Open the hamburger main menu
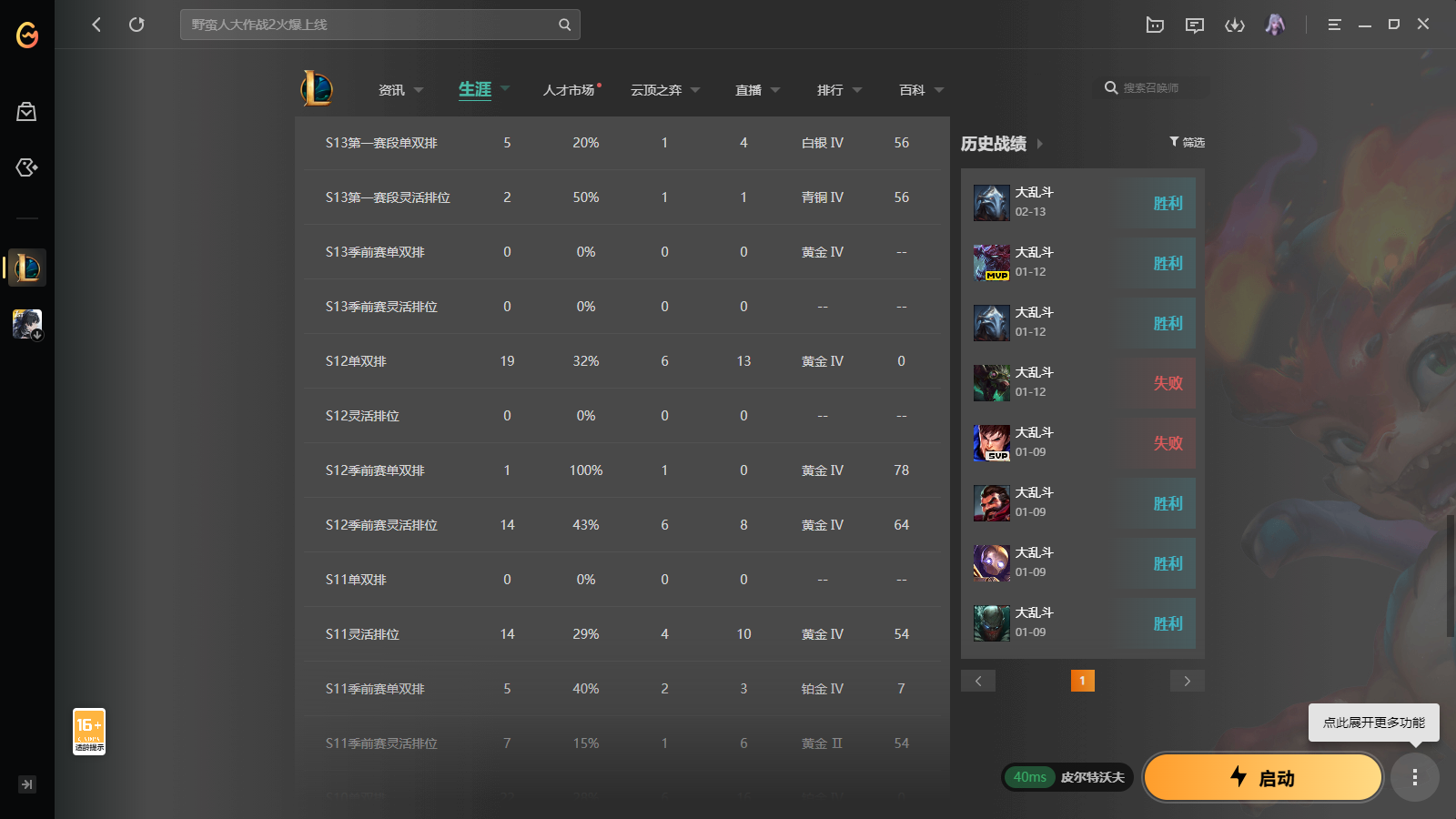Screen dimensions: 1456x819 coord(1334,25)
